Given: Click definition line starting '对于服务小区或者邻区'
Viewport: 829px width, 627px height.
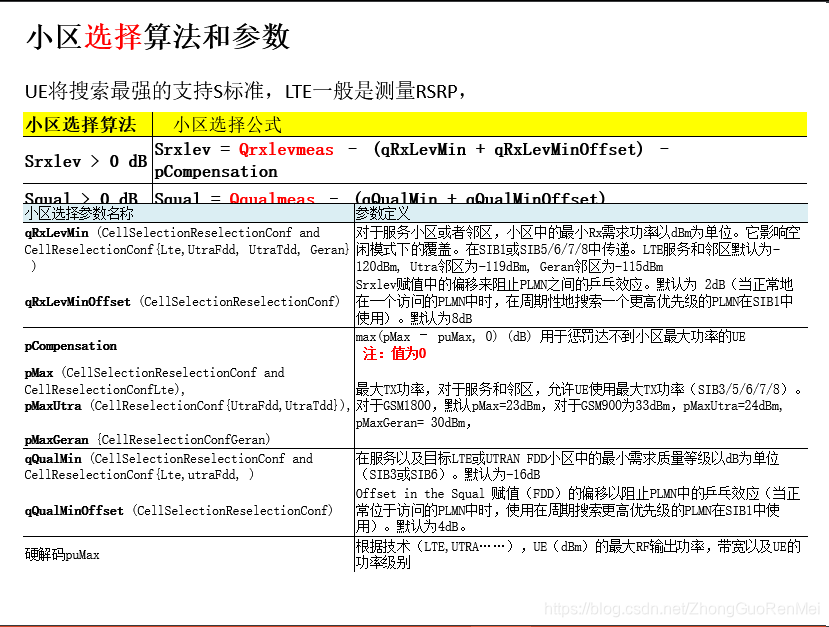Looking at the screenshot, I should point(578,233).
